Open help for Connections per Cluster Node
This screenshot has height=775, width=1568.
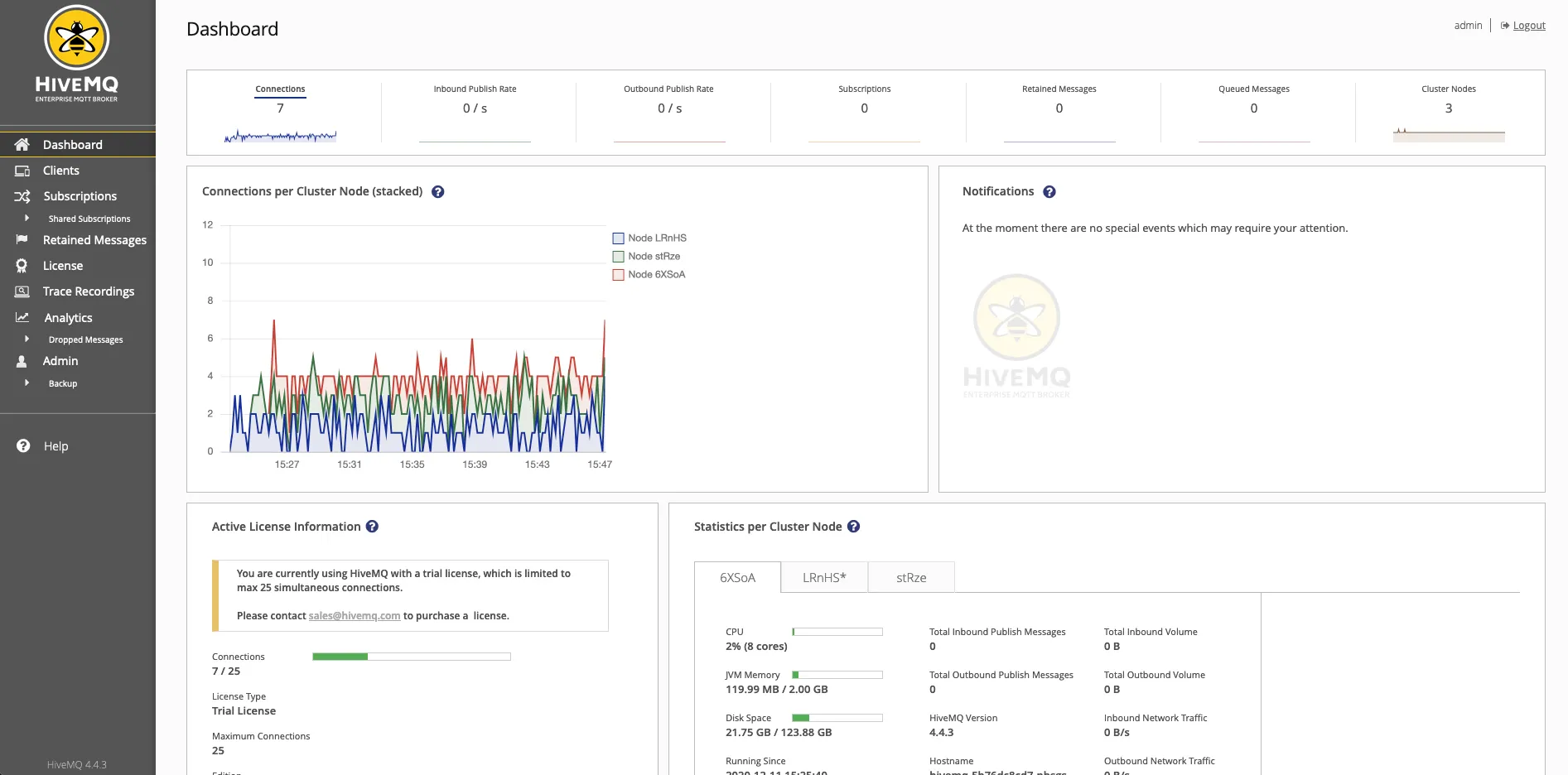438,192
